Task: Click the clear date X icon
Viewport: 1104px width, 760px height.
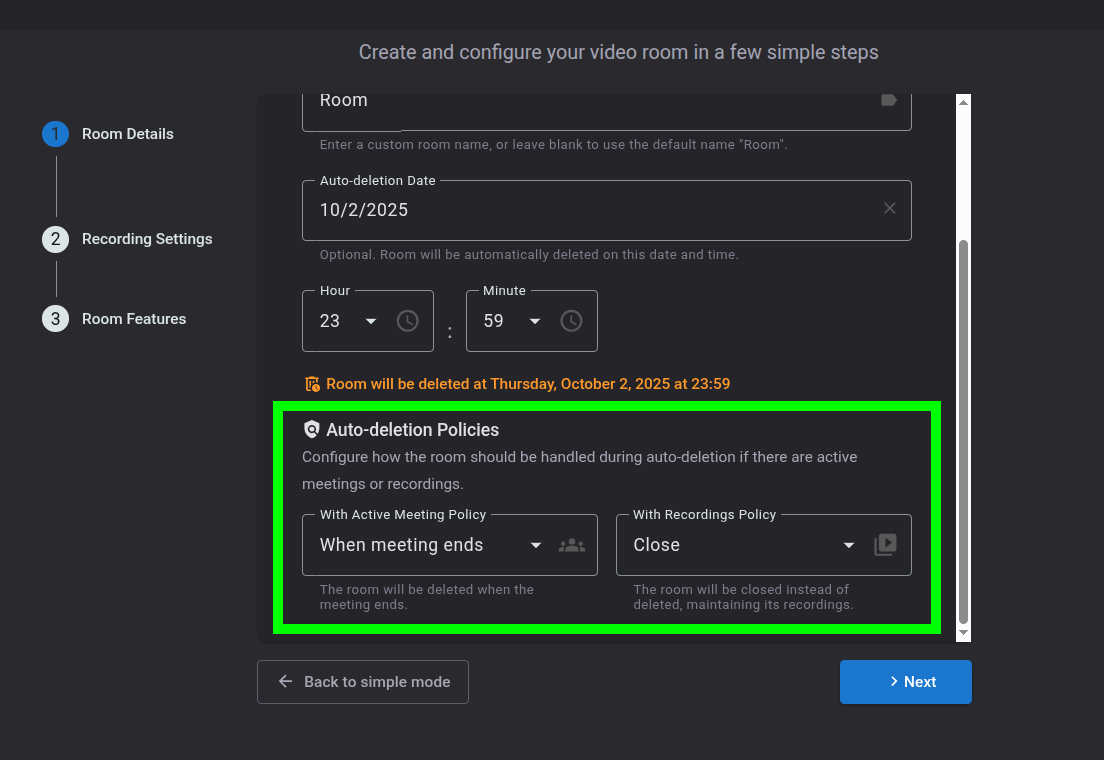Action: [889, 209]
